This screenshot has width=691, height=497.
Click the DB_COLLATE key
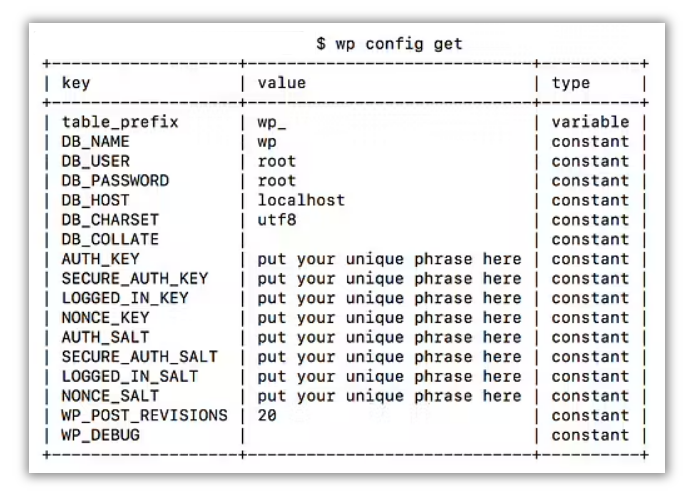coord(110,239)
